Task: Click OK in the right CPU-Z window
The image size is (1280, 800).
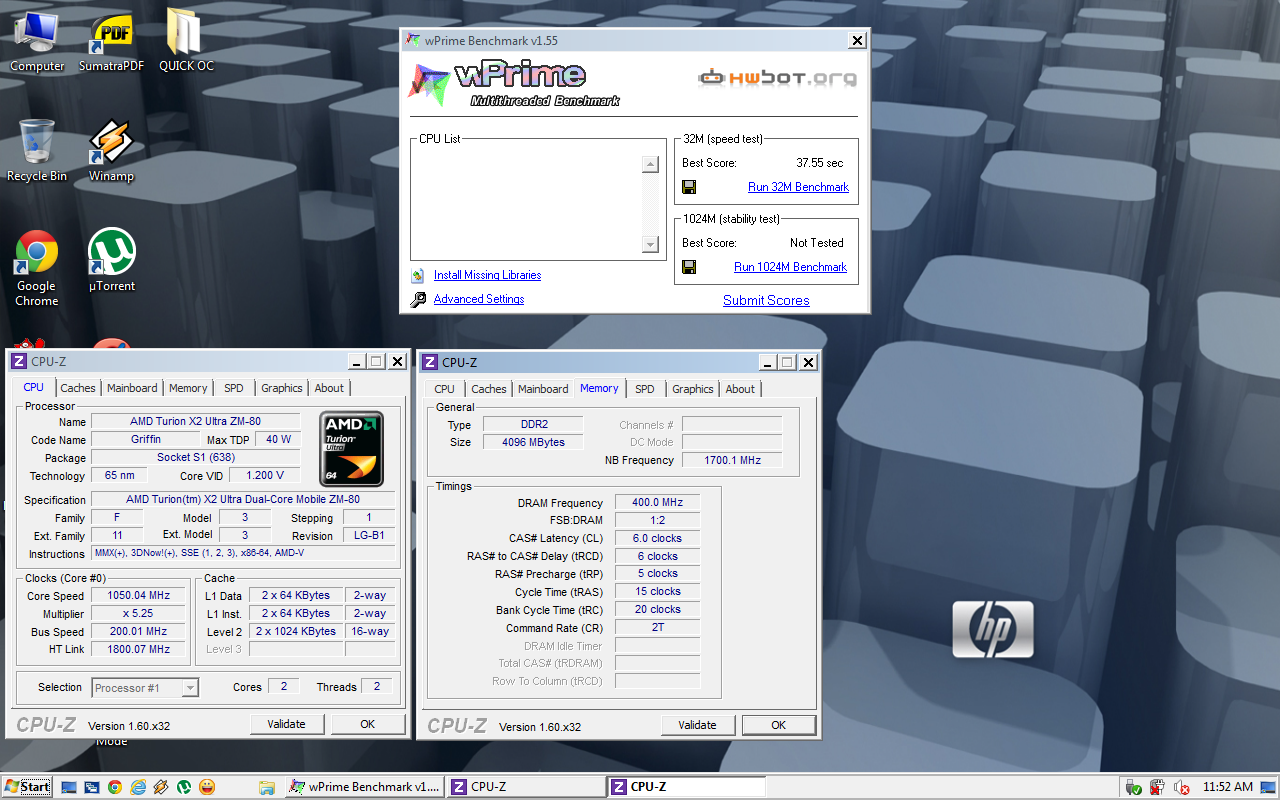Action: (x=779, y=725)
